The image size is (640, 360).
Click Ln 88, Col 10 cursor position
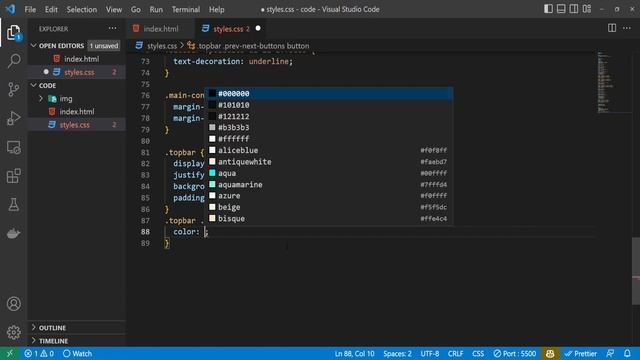[x=354, y=353]
